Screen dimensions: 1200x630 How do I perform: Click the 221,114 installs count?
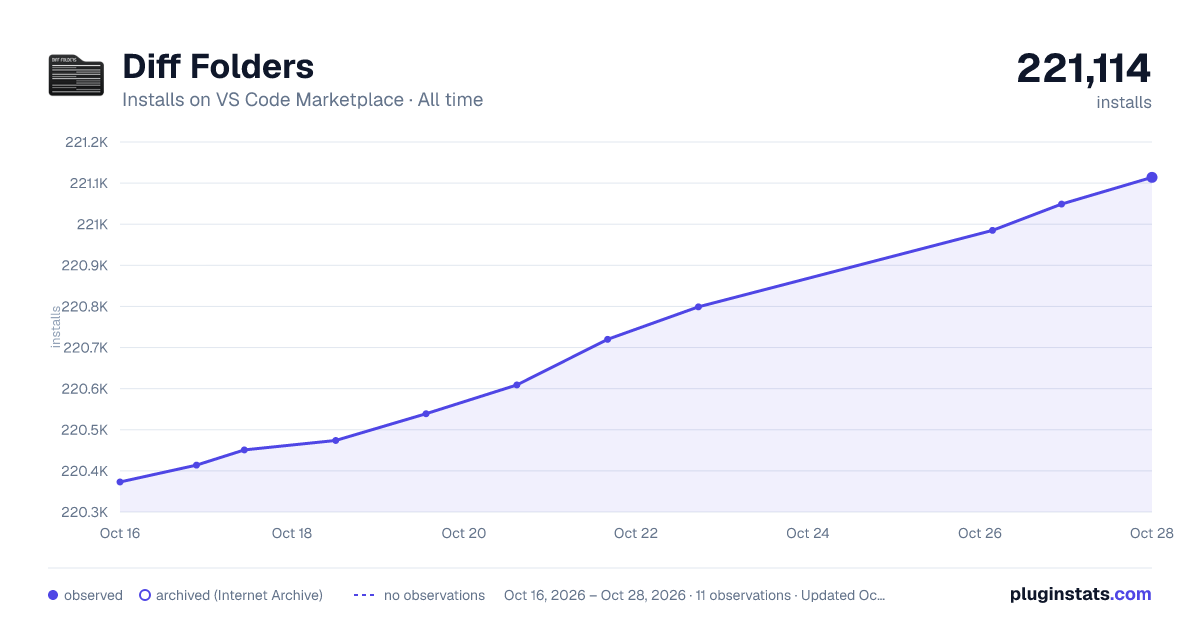1084,69
